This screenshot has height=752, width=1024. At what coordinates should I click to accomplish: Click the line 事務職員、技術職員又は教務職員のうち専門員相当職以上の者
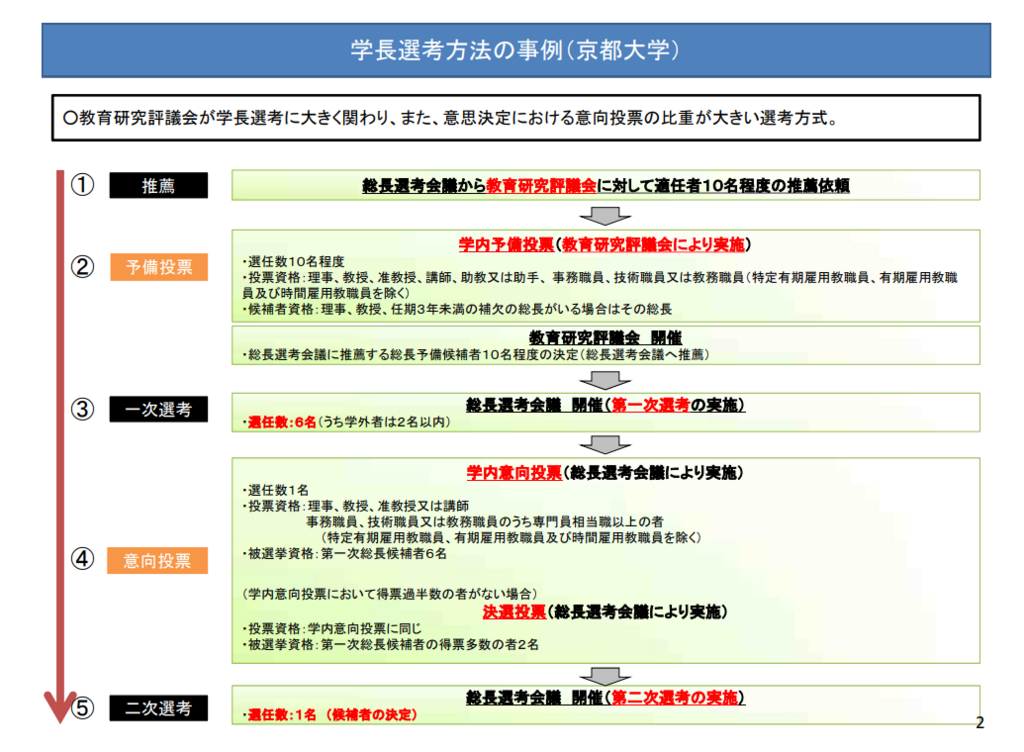(485, 522)
